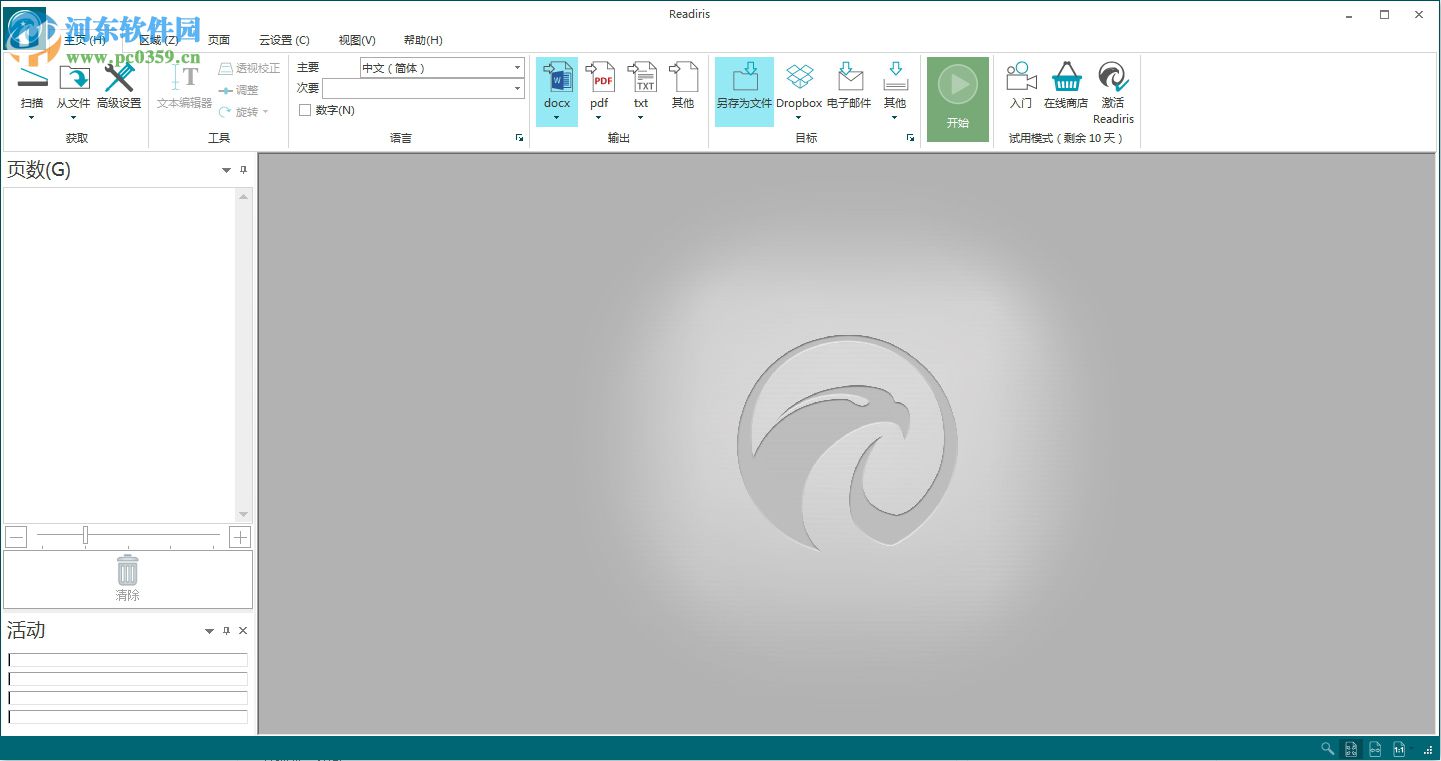Click the thumbnail zoom-in plus button

[x=240, y=537]
